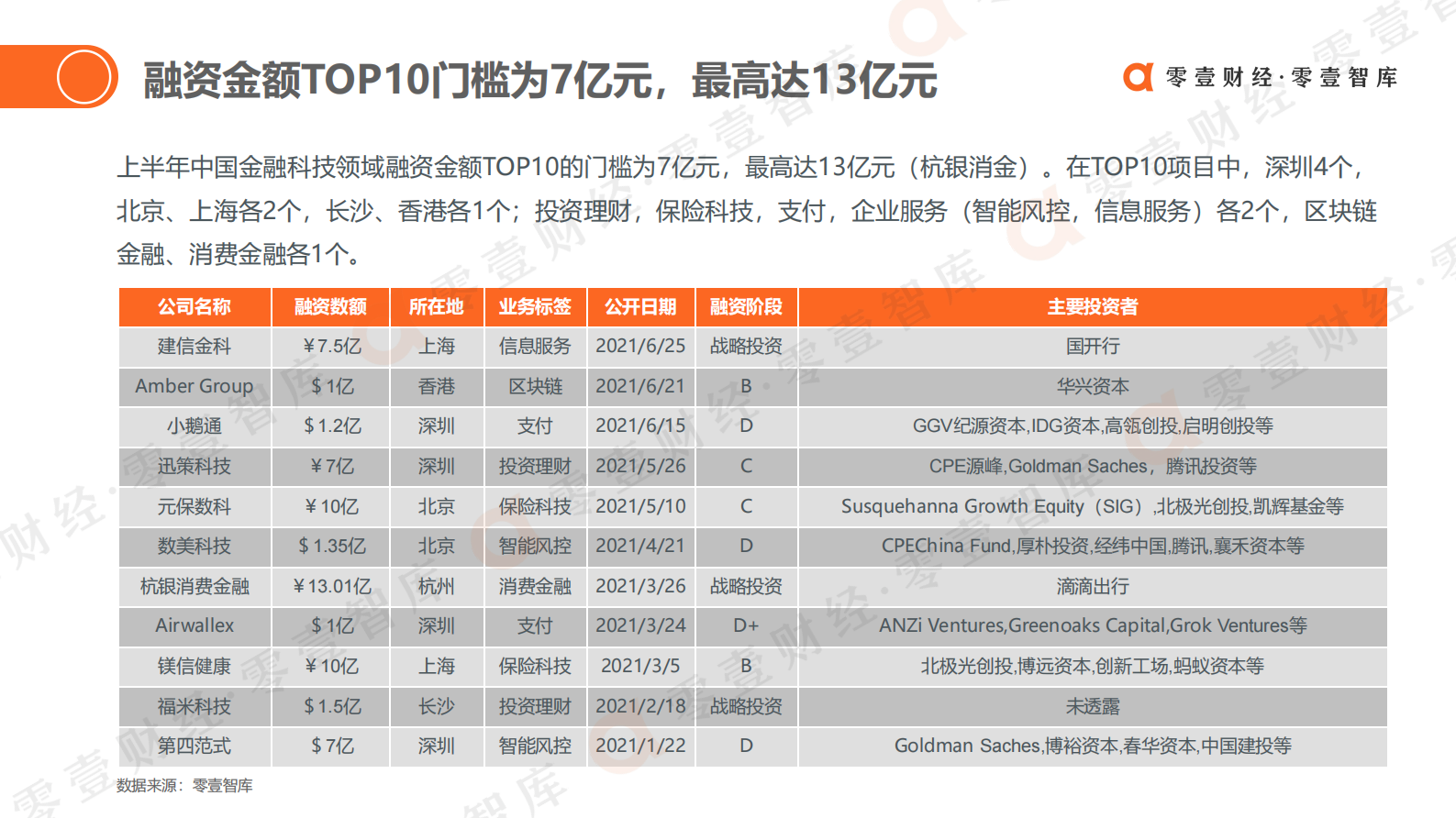The width and height of the screenshot is (1456, 818).
Task: Select the 2021/6/25 date cell
Action: click(640, 347)
